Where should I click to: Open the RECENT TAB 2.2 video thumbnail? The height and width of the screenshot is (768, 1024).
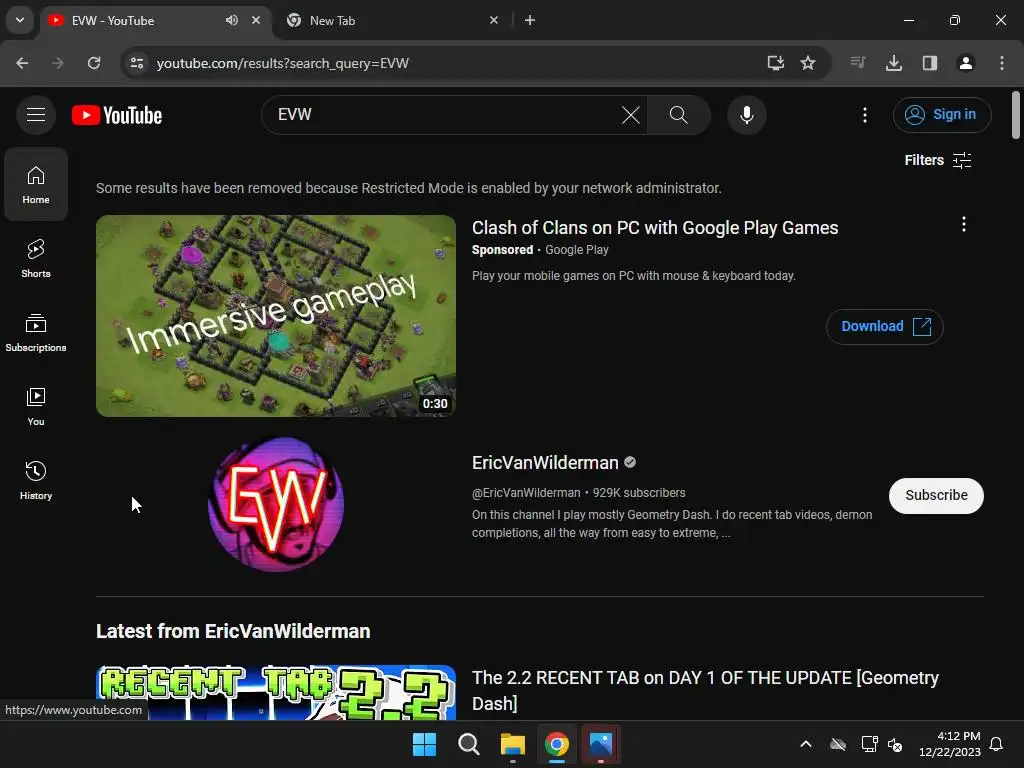[x=276, y=692]
